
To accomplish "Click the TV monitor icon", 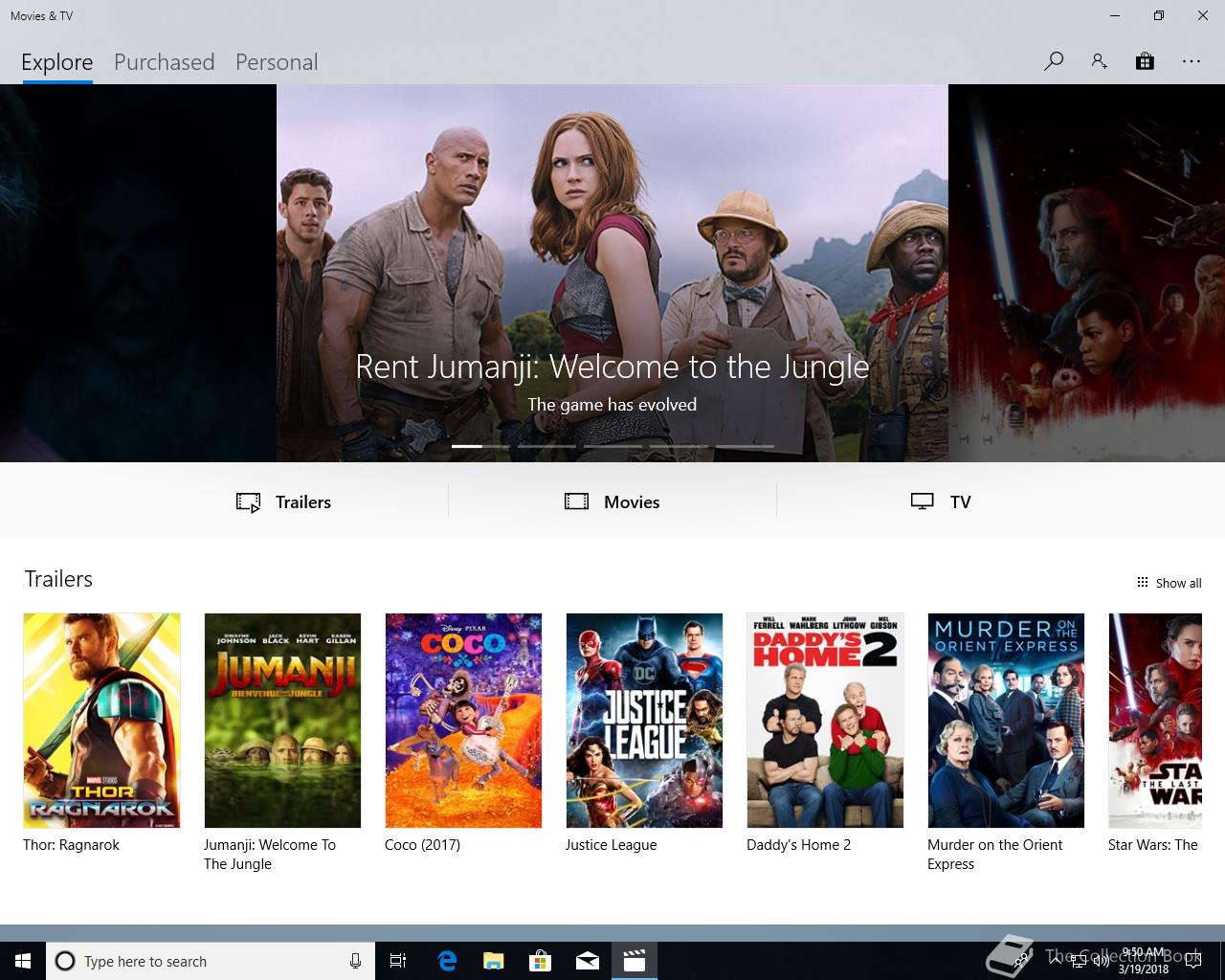I will (922, 501).
